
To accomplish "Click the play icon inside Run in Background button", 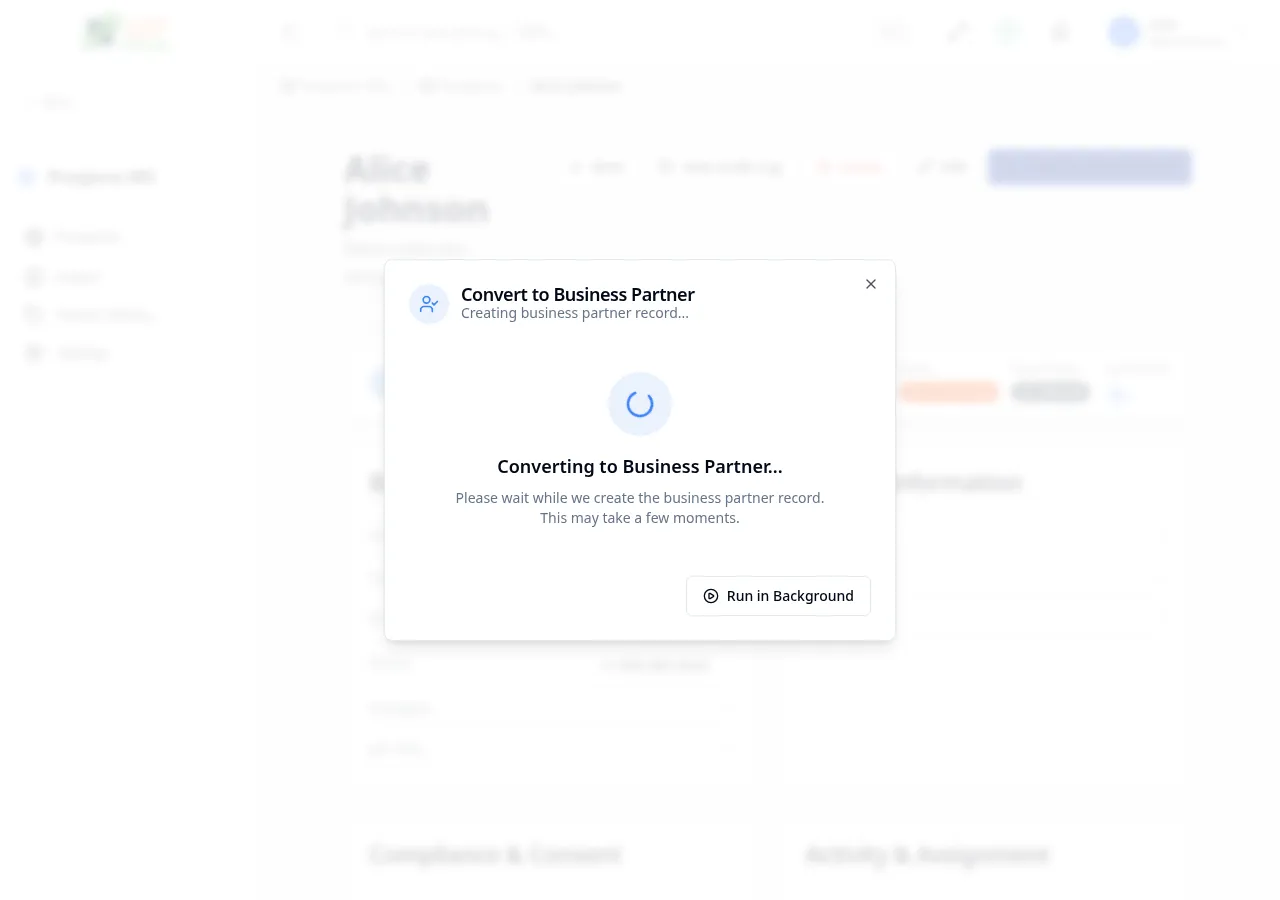I will (x=711, y=596).
